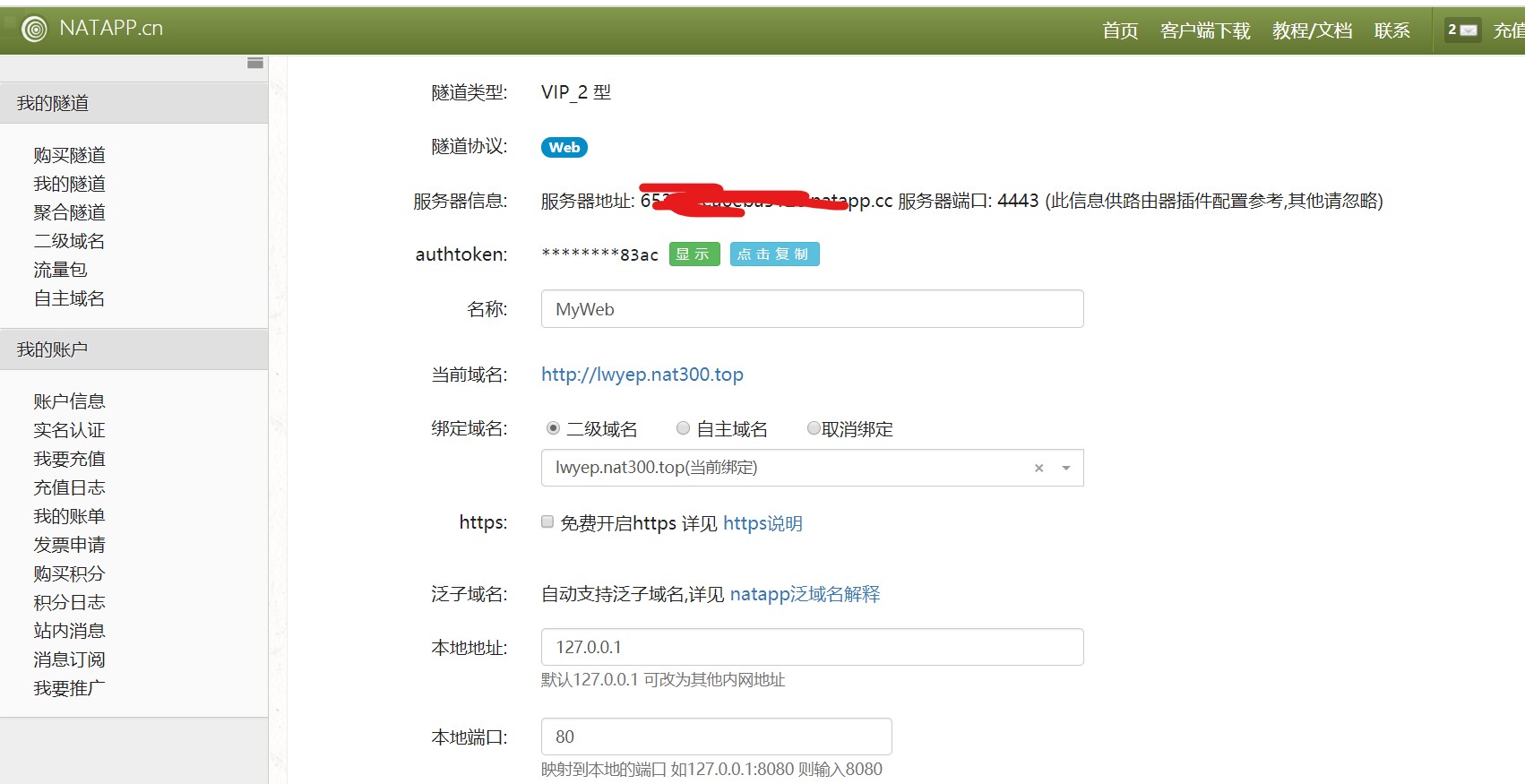The width and height of the screenshot is (1525, 784).
Task: Open 购买隧道 in the sidebar
Action: 69,155
